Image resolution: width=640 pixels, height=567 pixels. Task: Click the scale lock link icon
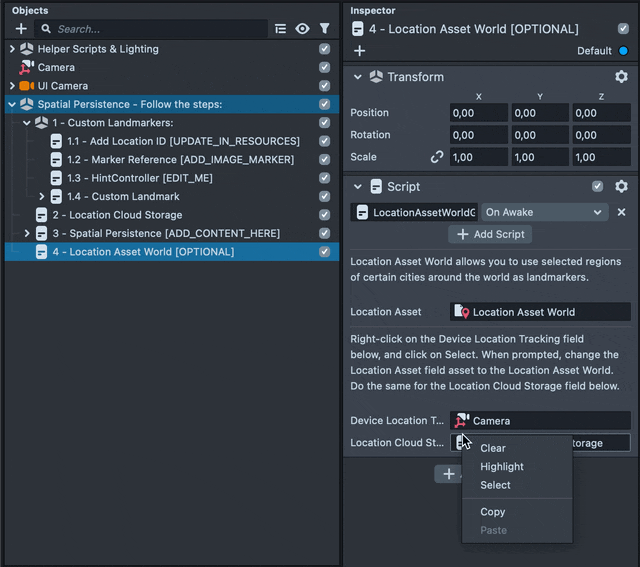437,157
